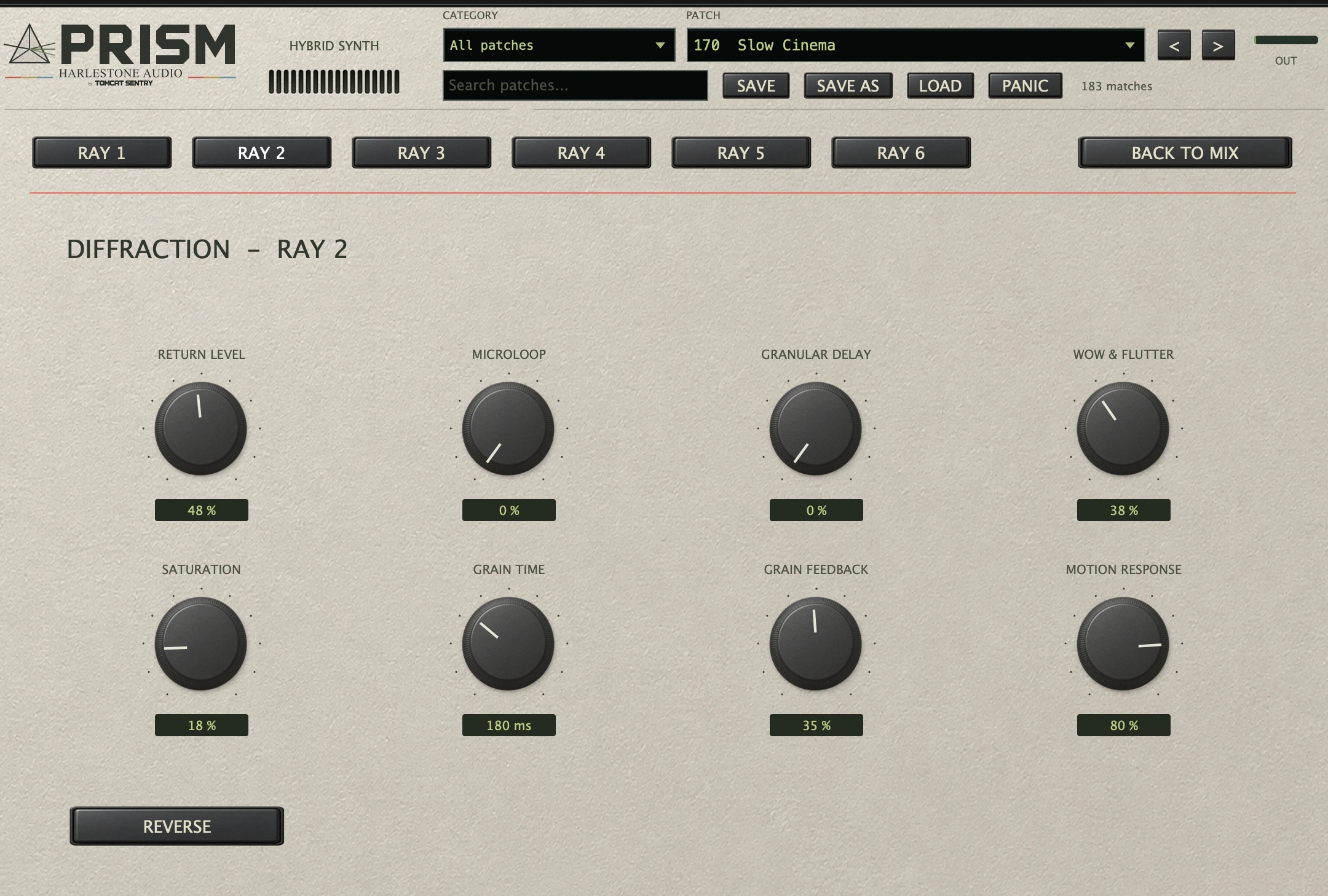Click the Search patches field
Screen dimensions: 1328x896
click(x=575, y=85)
